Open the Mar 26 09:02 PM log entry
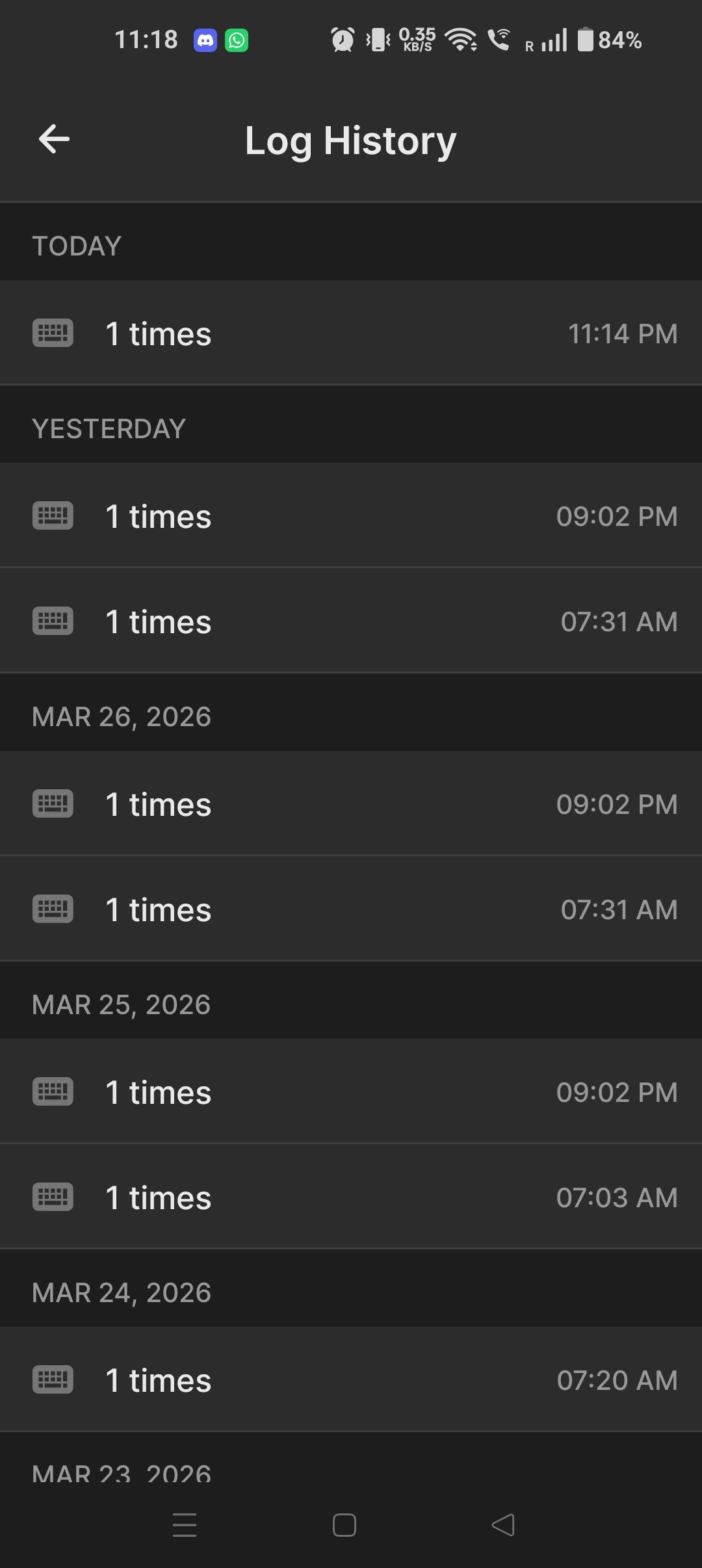This screenshot has height=1568, width=702. (351, 804)
